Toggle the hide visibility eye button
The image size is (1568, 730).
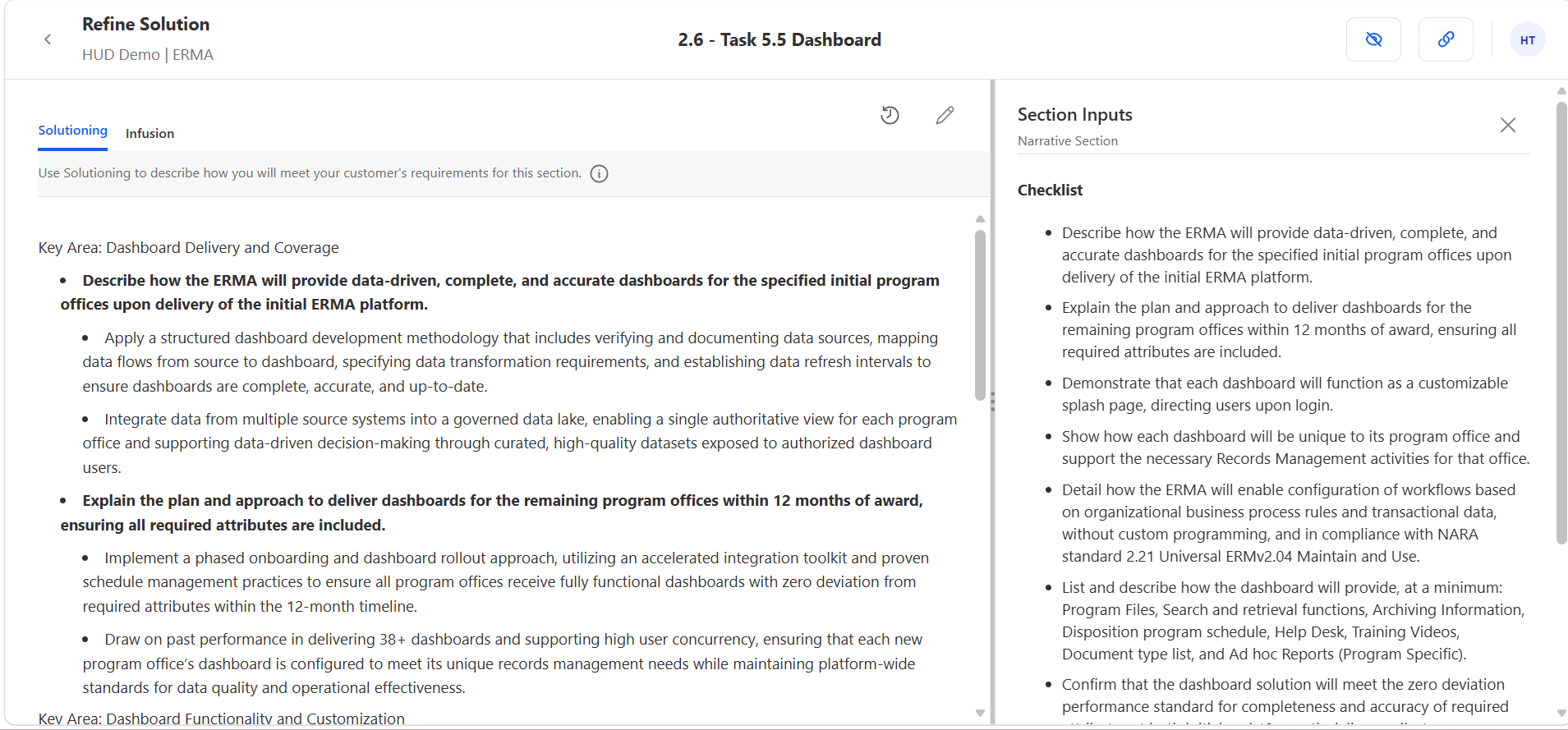coord(1373,39)
